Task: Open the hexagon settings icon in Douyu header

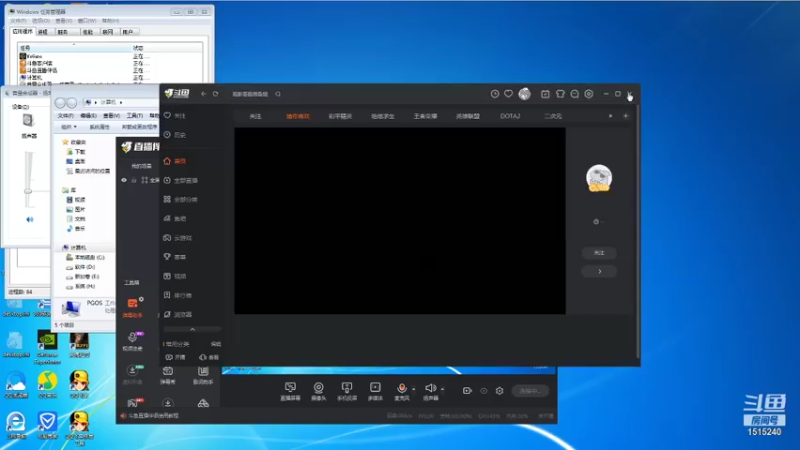Action: [x=589, y=94]
